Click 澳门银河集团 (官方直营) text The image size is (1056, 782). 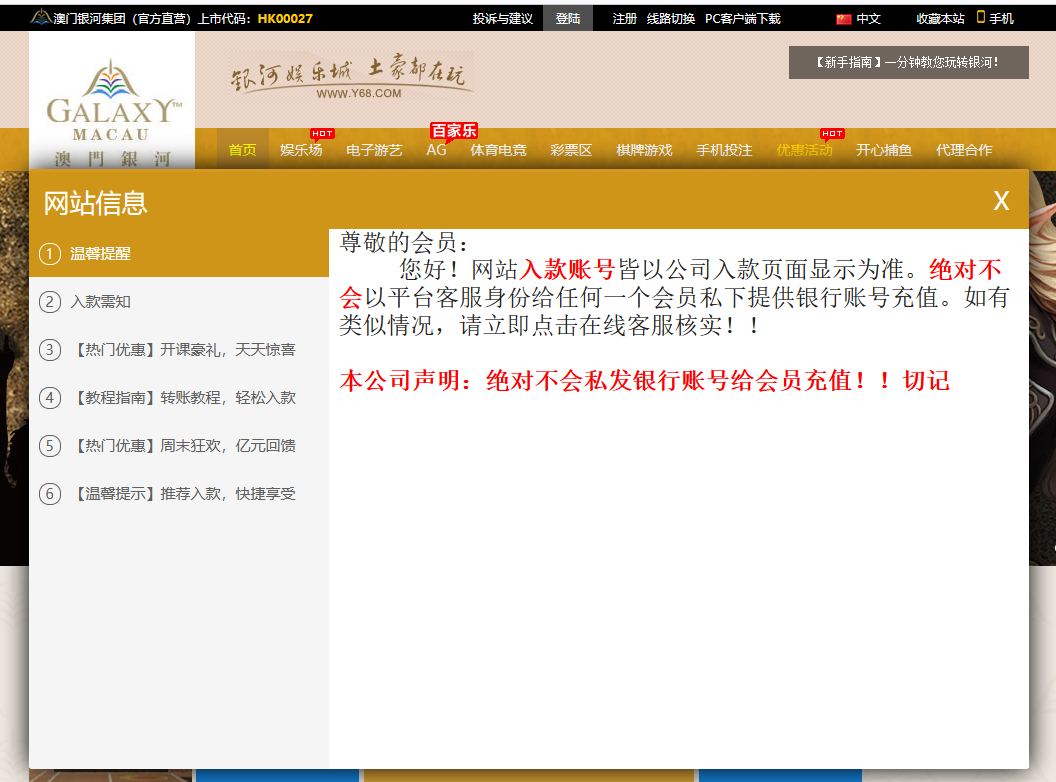pyautogui.click(x=123, y=19)
